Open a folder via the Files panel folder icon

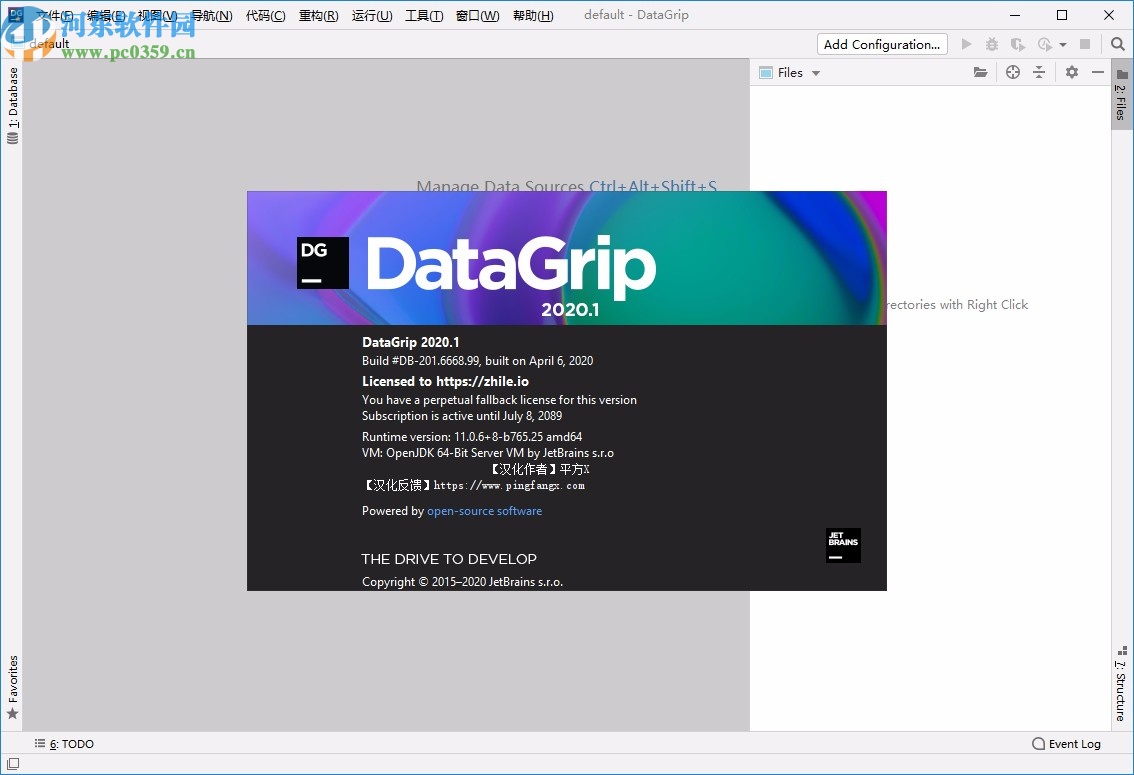pos(980,72)
